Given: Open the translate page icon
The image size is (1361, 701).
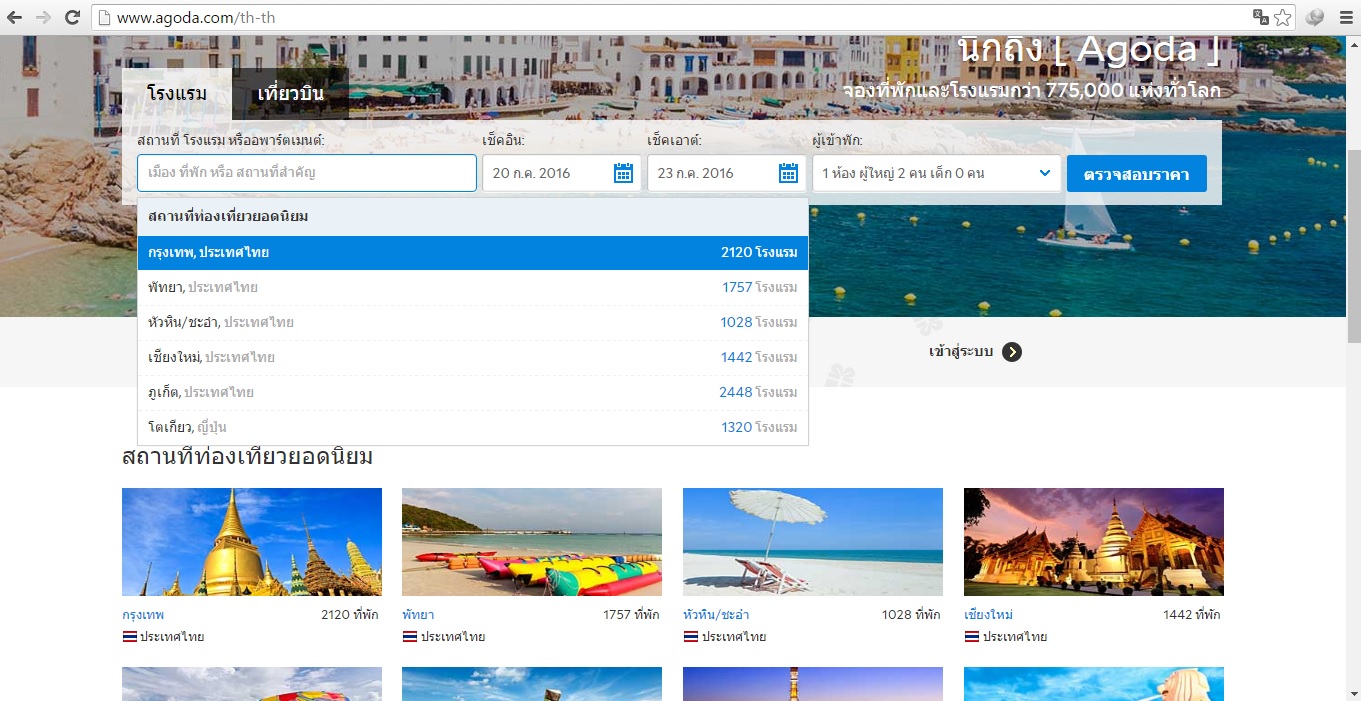Looking at the screenshot, I should (1261, 17).
